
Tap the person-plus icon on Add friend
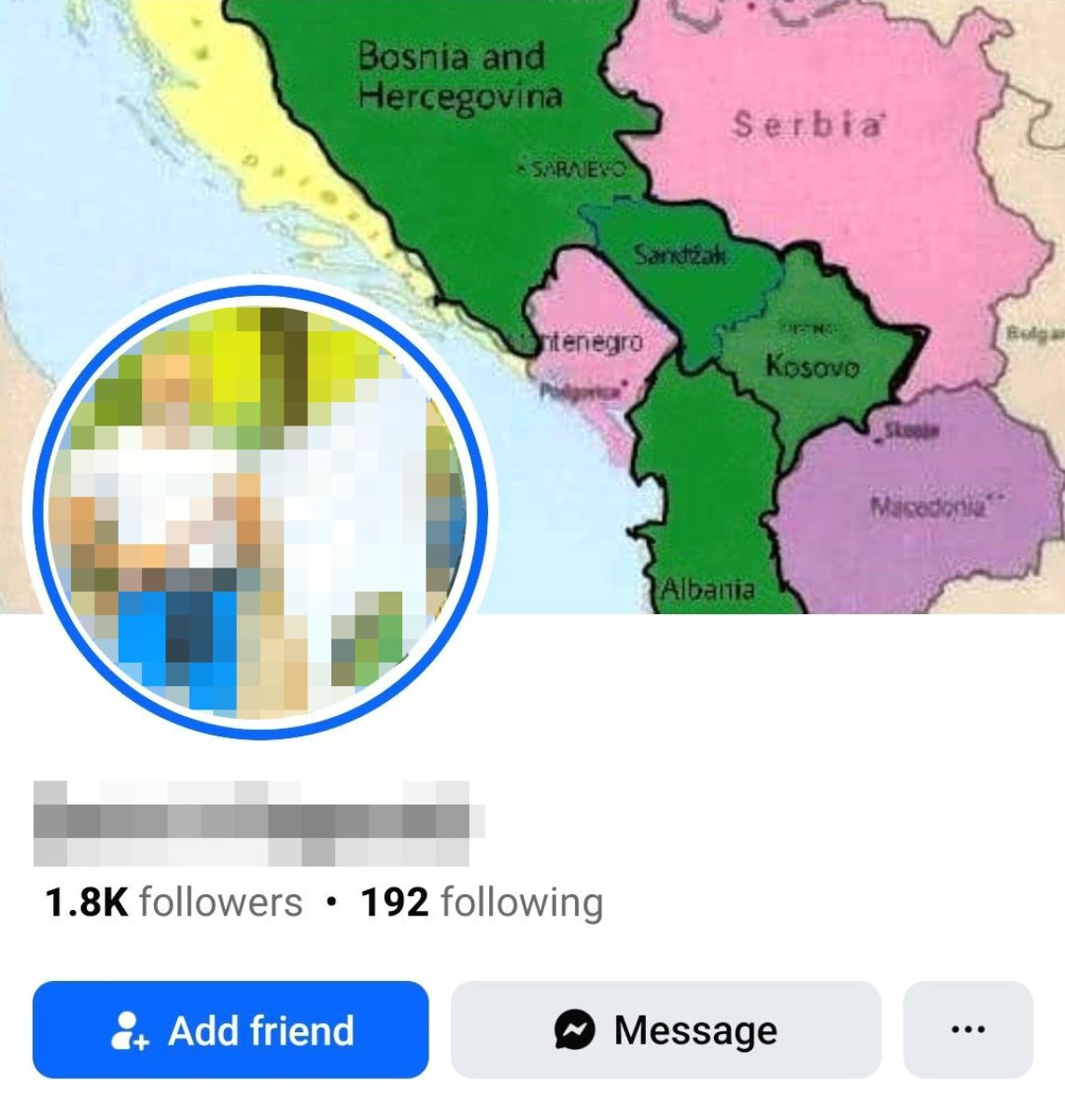click(129, 1030)
